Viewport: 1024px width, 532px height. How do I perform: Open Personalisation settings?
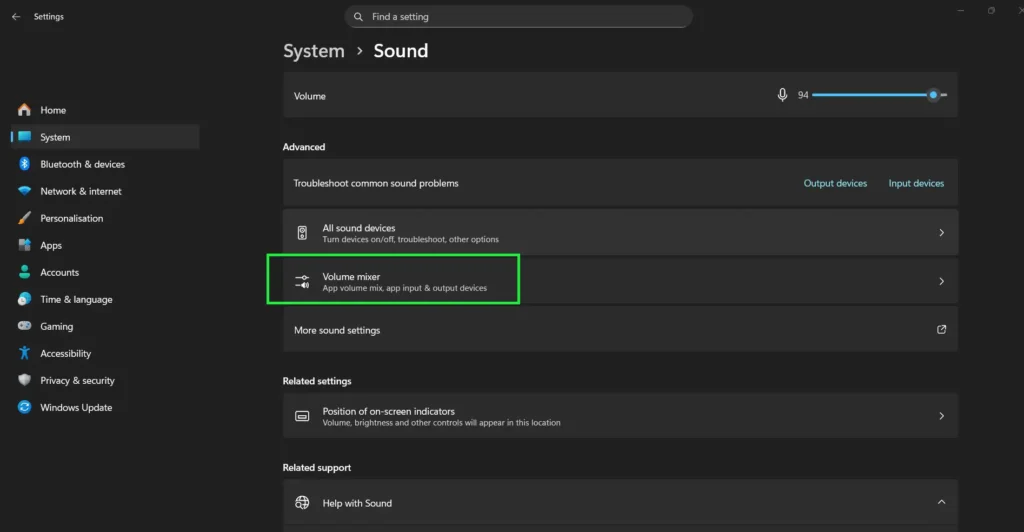click(x=104, y=218)
